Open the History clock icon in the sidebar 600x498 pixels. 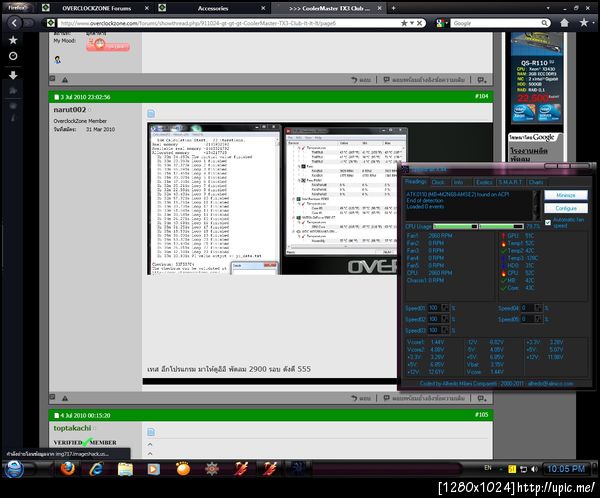pyautogui.click(x=13, y=56)
